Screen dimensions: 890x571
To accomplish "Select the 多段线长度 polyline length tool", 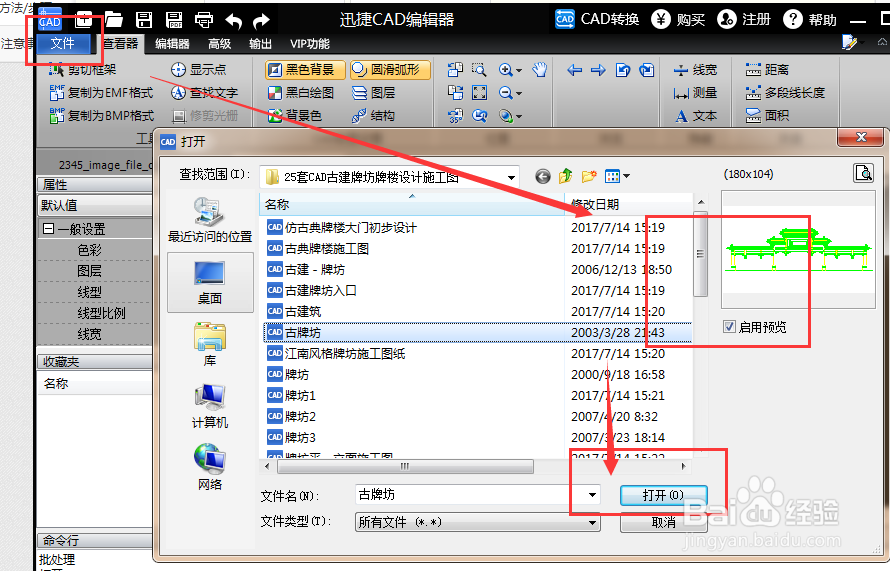I will (x=785, y=93).
